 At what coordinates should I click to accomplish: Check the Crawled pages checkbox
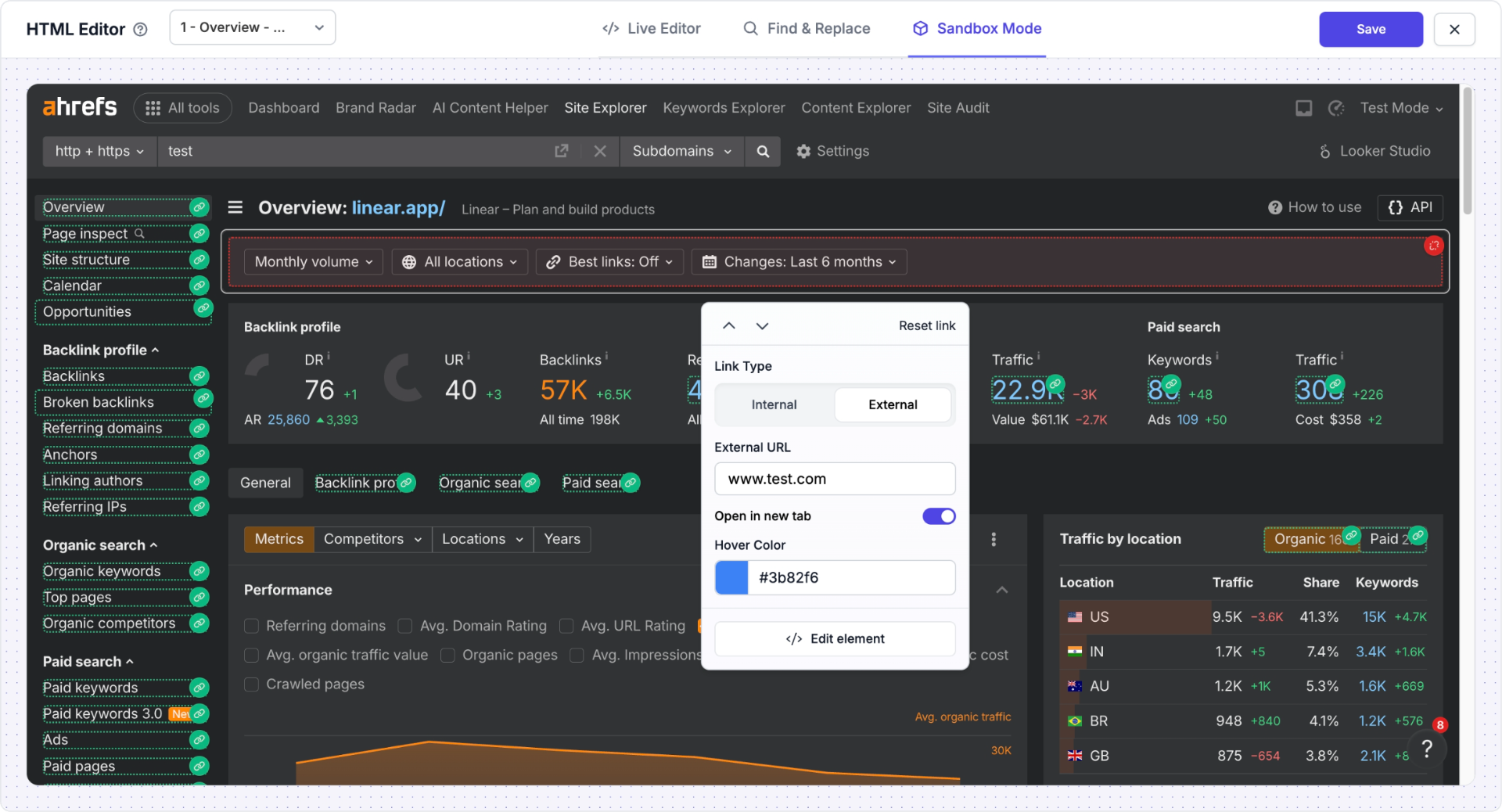pyautogui.click(x=251, y=684)
